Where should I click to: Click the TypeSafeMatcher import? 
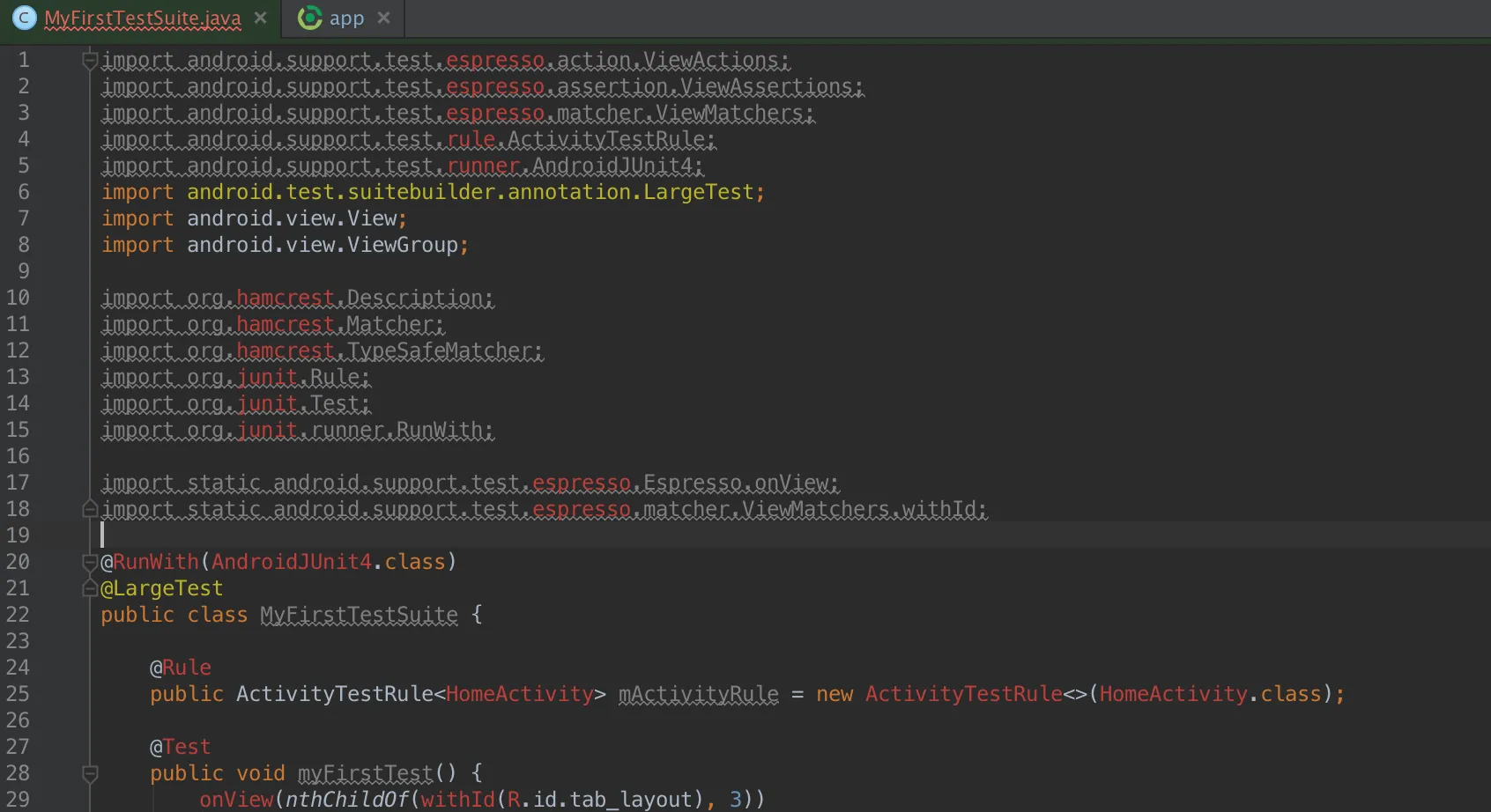click(322, 351)
